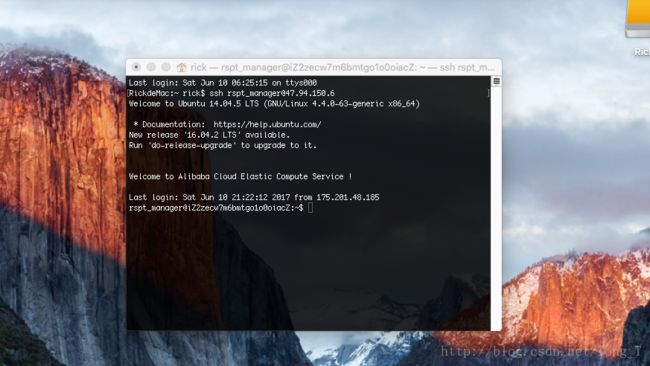
Task: Close the Terminal window
Action: point(136,67)
